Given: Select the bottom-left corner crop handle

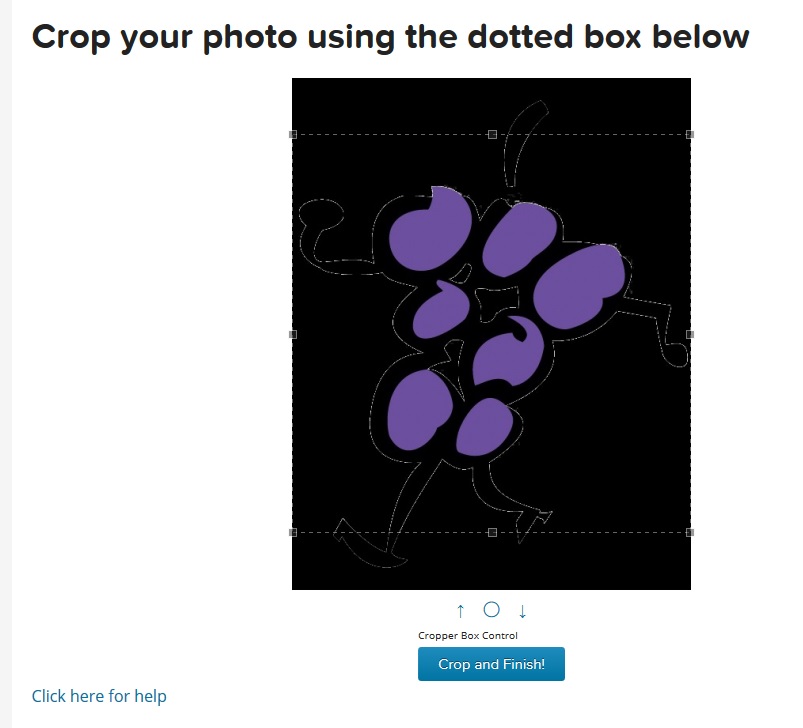Looking at the screenshot, I should pyautogui.click(x=293, y=532).
